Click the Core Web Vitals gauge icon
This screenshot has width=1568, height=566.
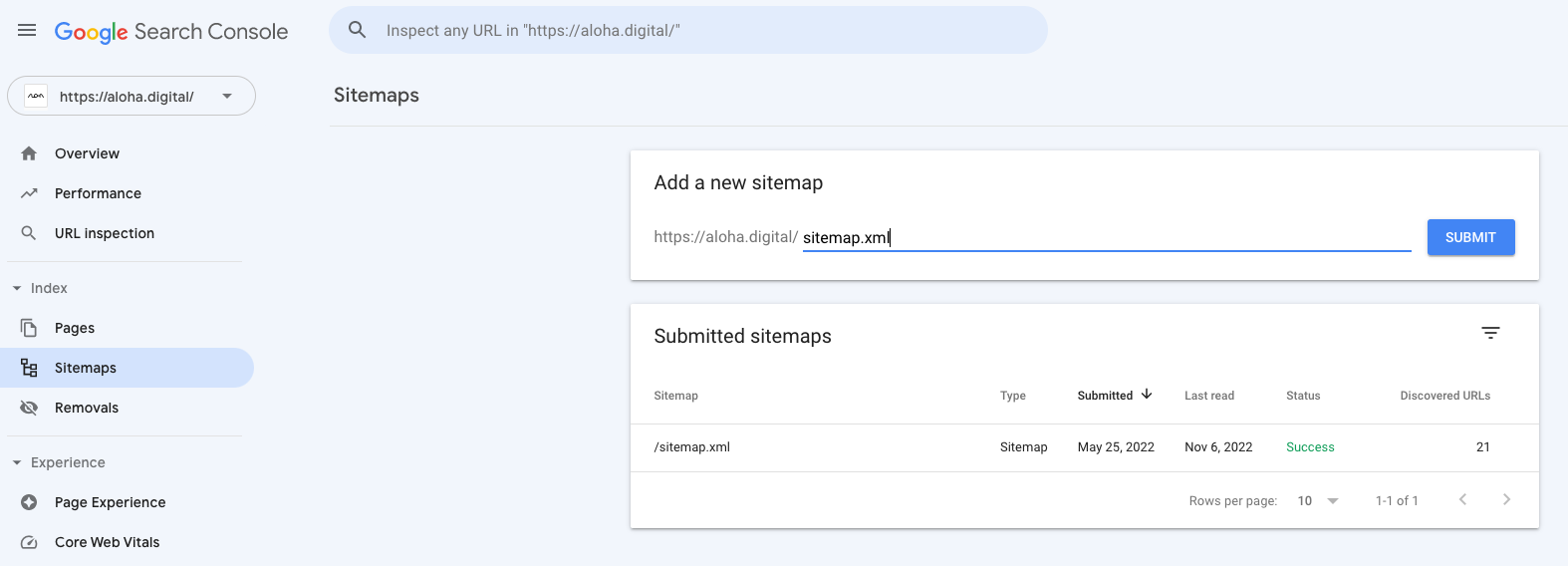[x=29, y=542]
